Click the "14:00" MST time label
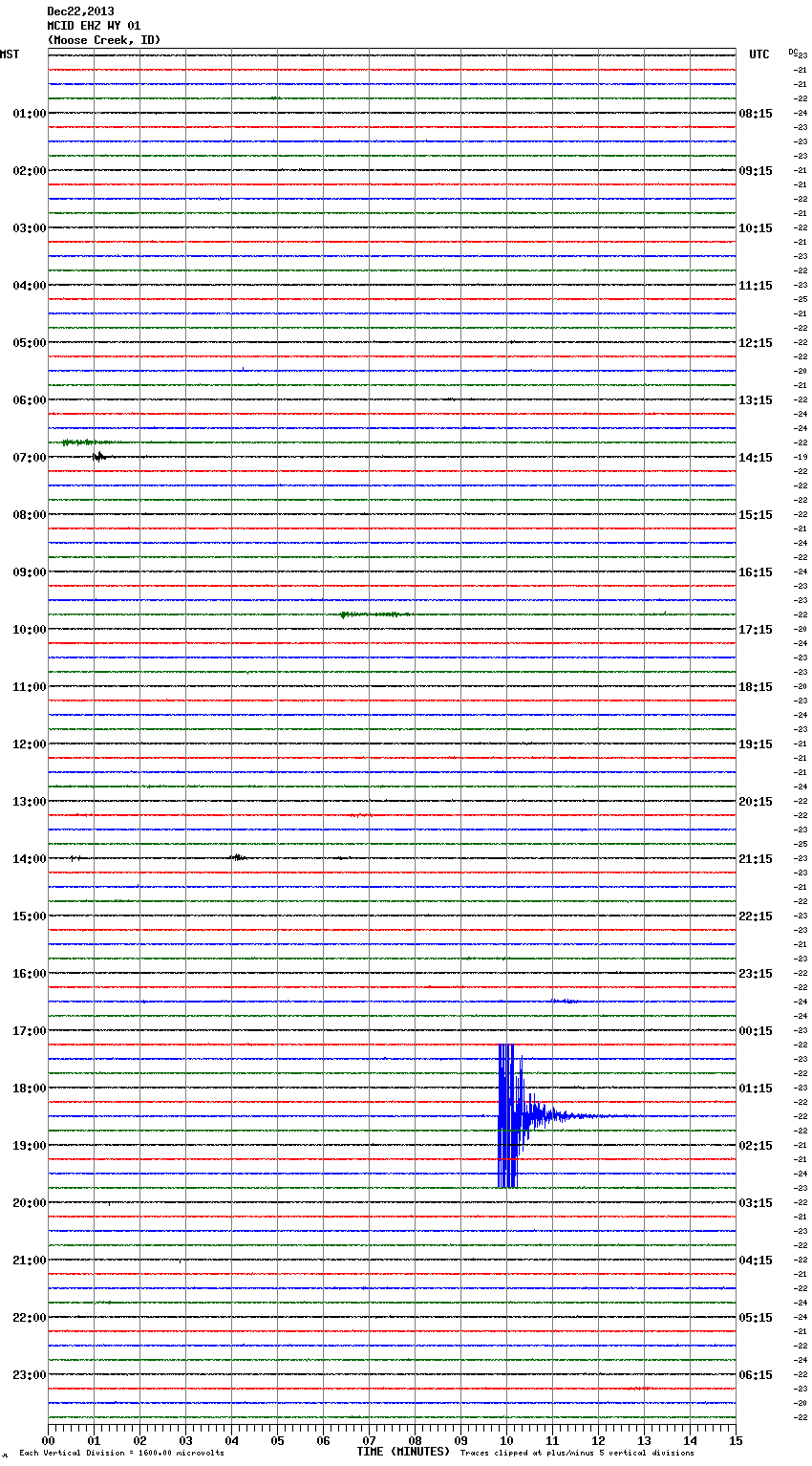This screenshot has height=1466, width=812. (x=29, y=859)
